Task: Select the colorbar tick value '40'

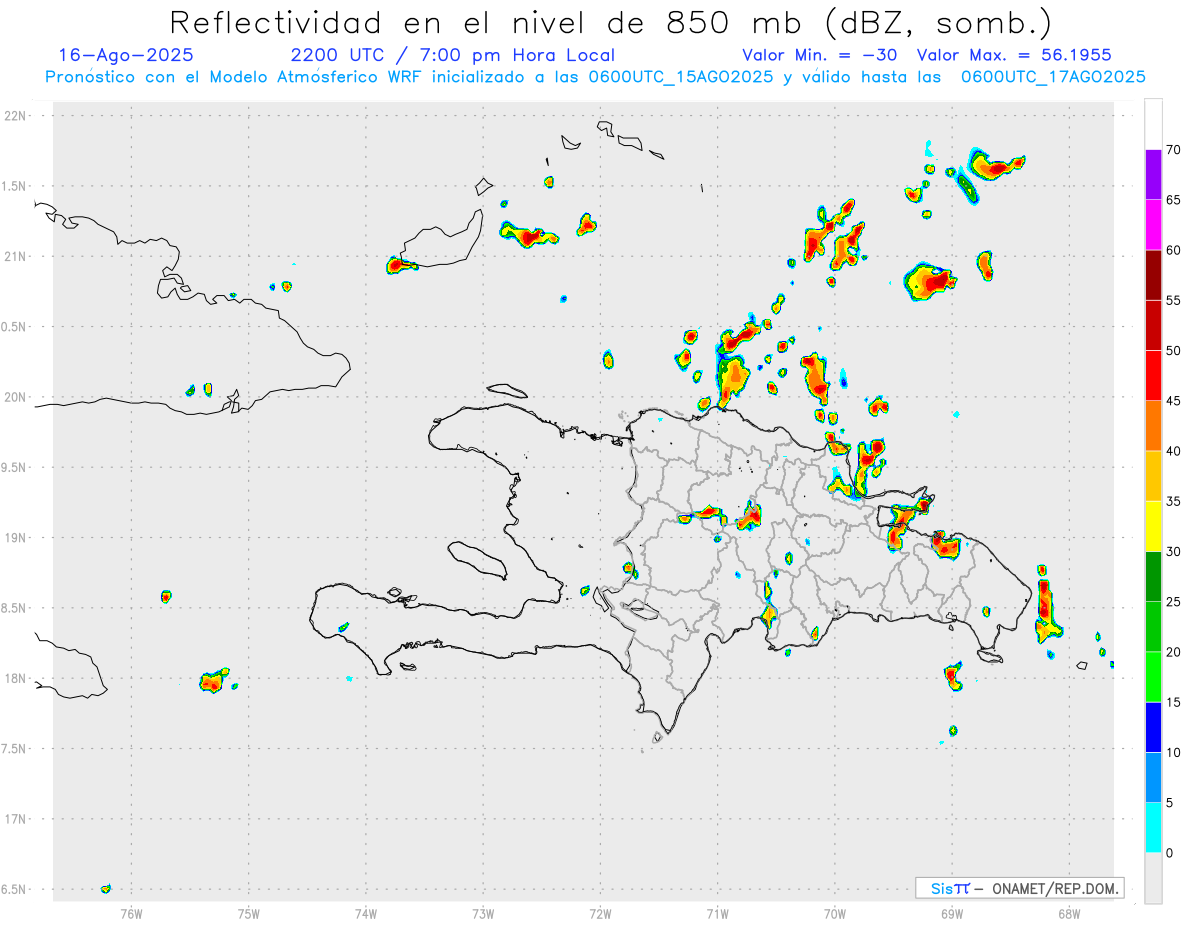Action: 1173,451
